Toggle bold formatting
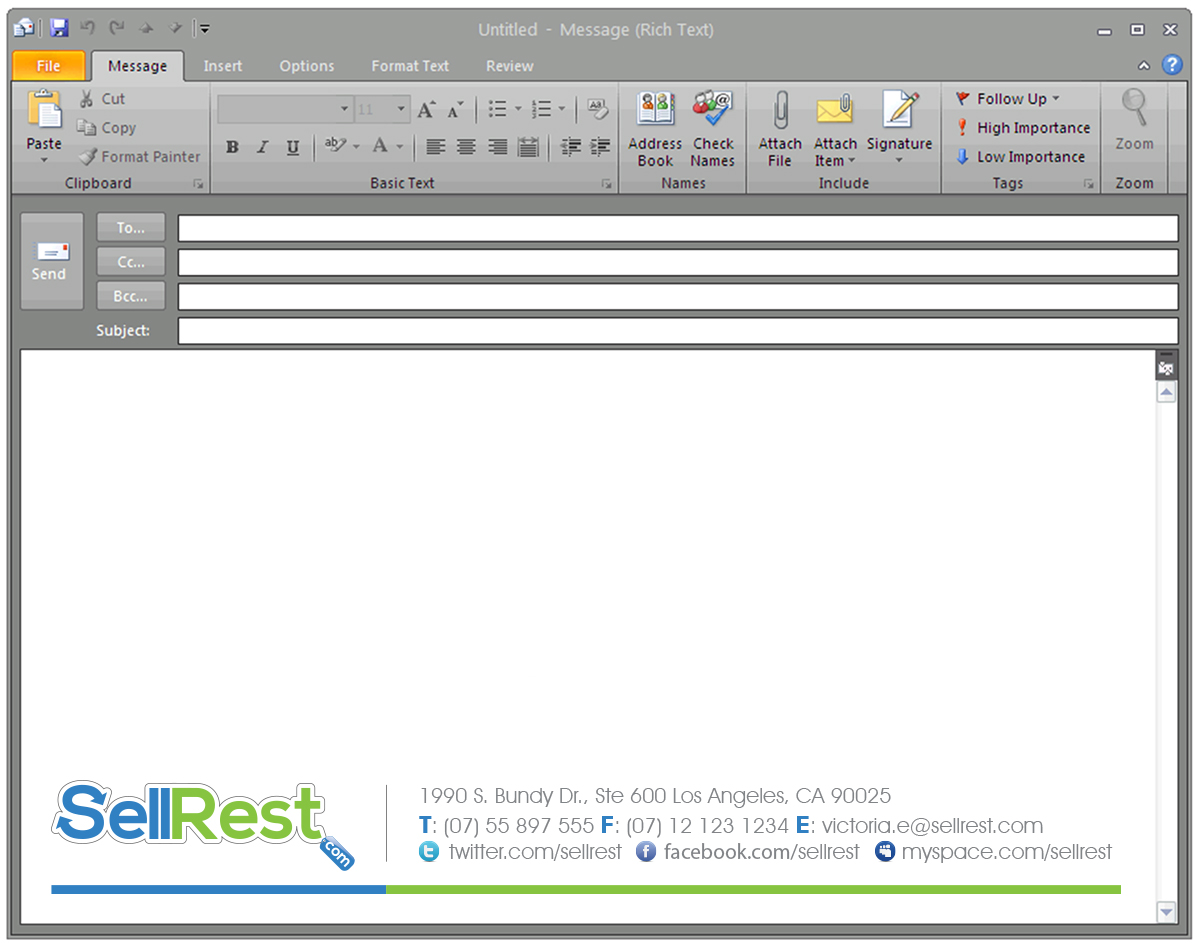Screen dimensions: 1200x946 (232, 147)
